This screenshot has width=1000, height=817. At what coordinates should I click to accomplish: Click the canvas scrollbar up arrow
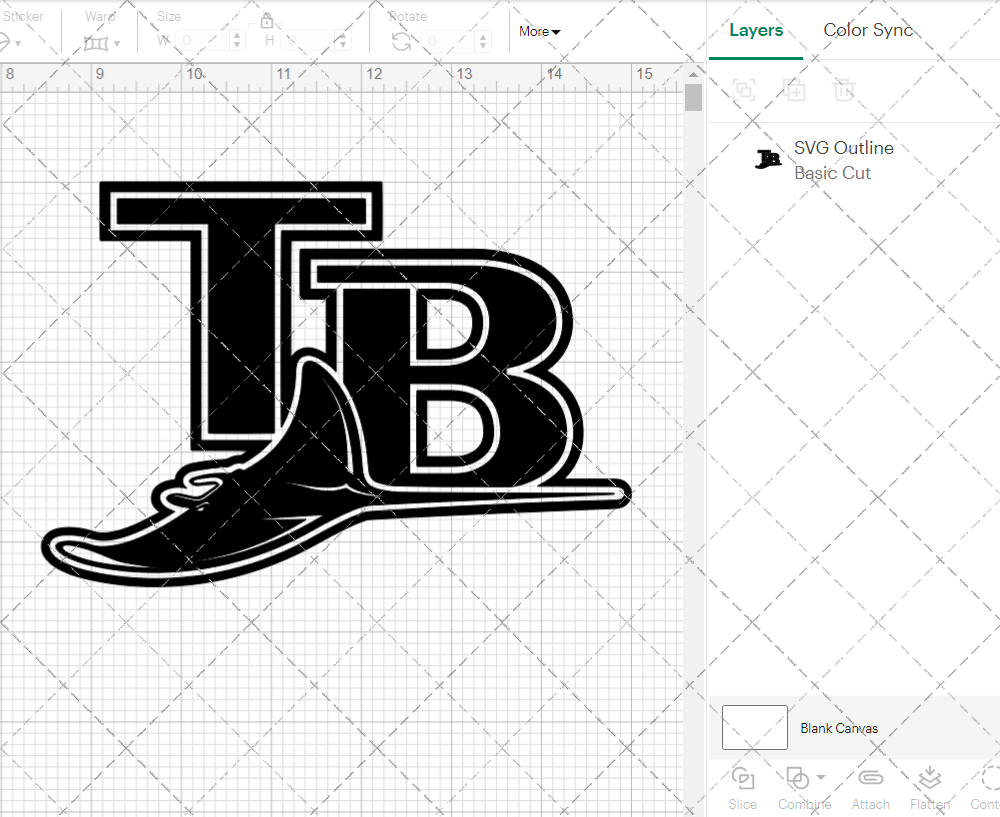point(693,75)
